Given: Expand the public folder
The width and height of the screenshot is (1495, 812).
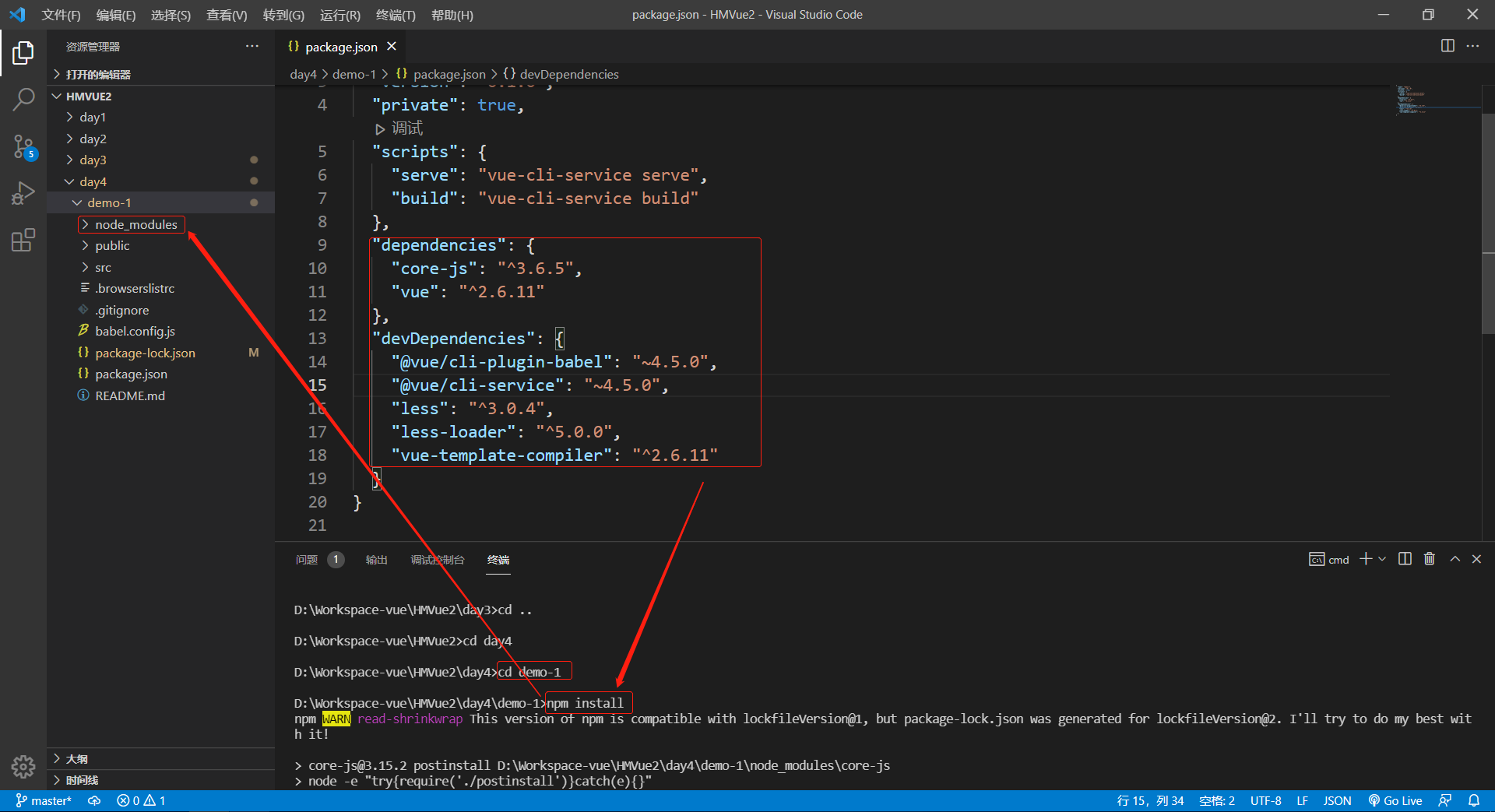Looking at the screenshot, I should tap(161, 246).
